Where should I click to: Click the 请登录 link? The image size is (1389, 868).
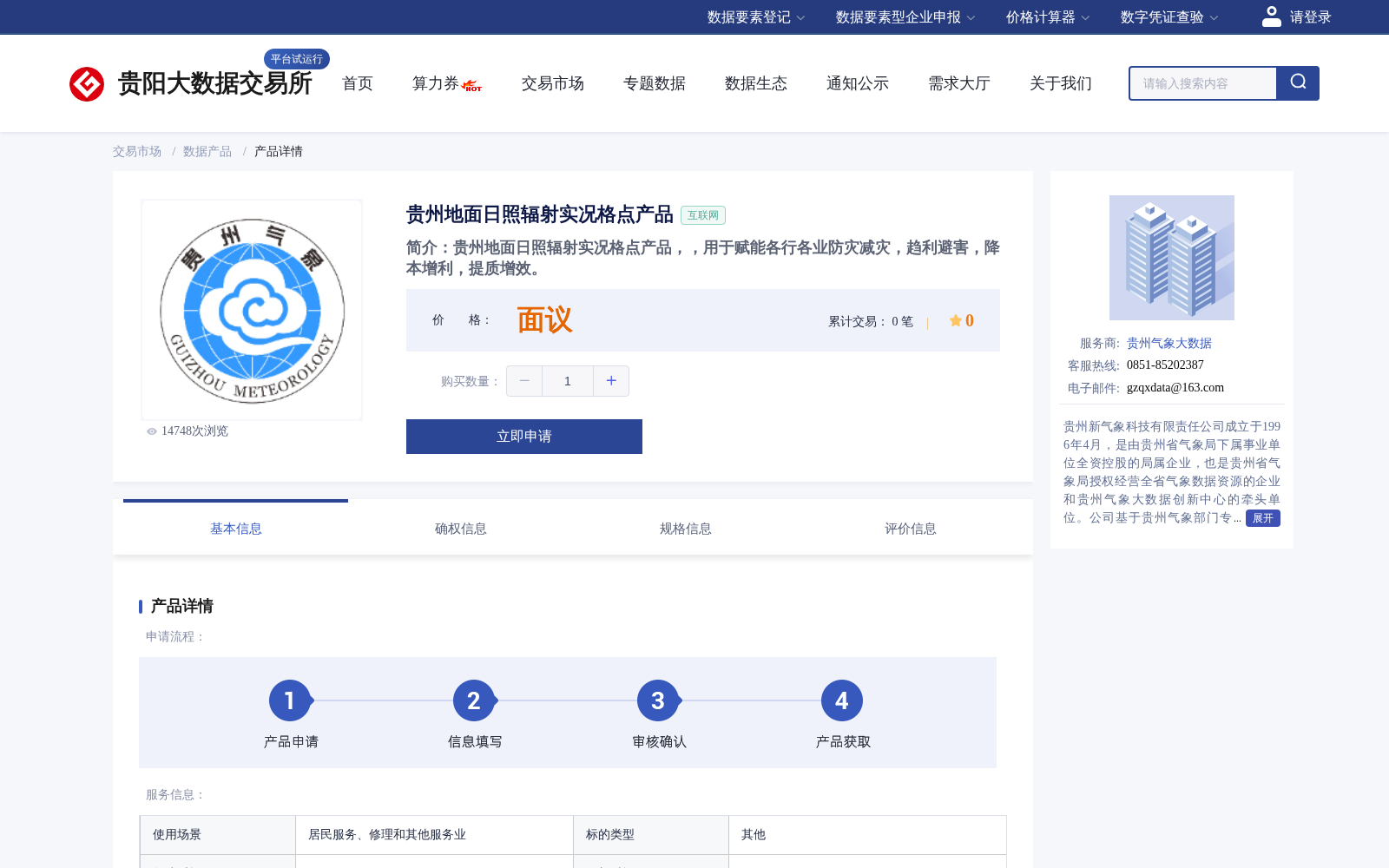(x=1310, y=17)
